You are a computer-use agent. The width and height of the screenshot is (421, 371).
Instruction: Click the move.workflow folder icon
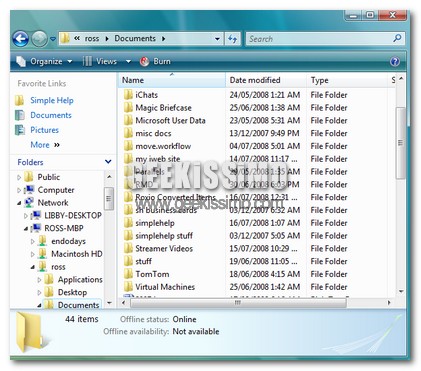128,146
